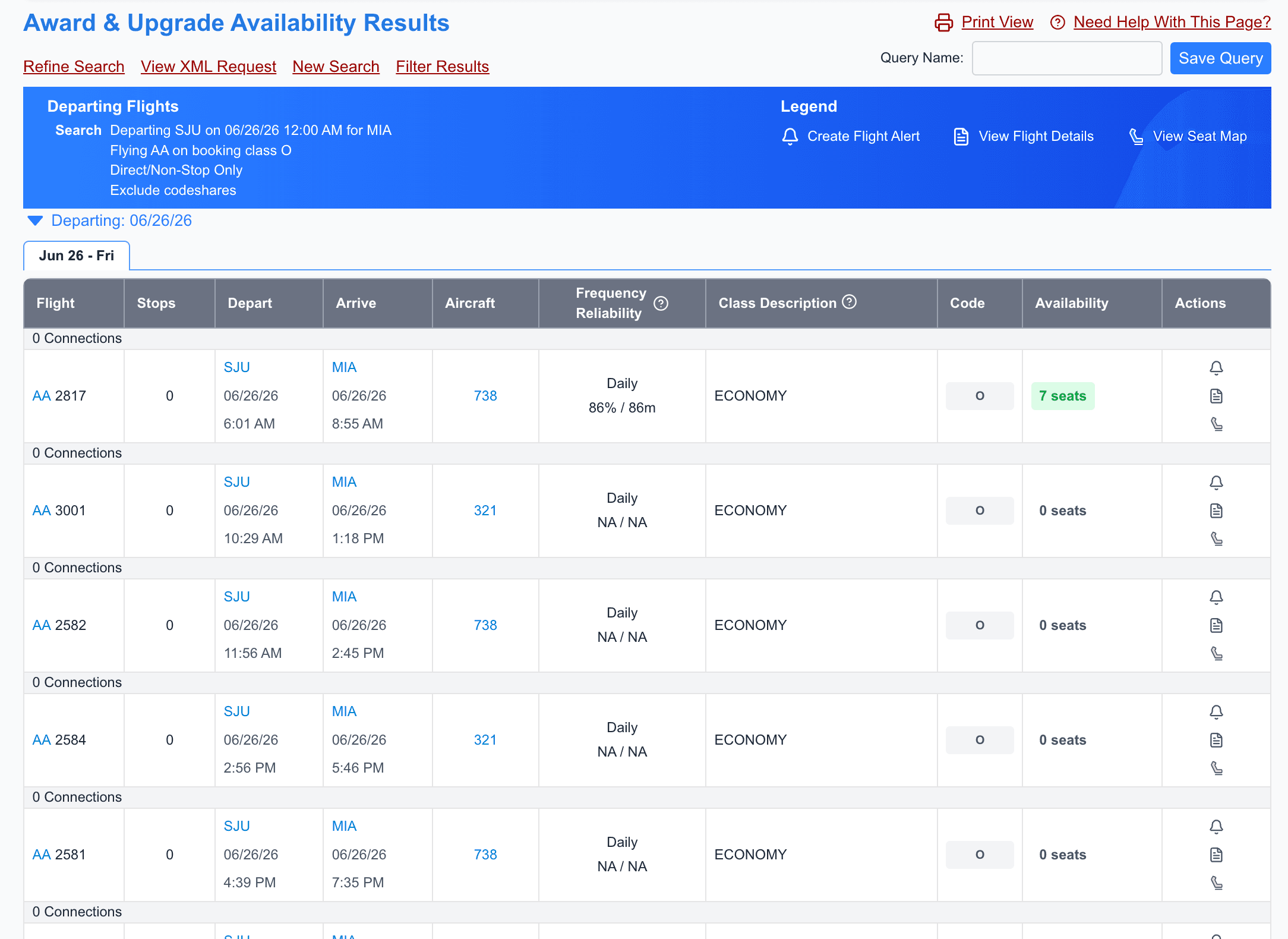This screenshot has width=1288, height=939.
Task: View flight details for AA 3001
Action: coord(1216,511)
